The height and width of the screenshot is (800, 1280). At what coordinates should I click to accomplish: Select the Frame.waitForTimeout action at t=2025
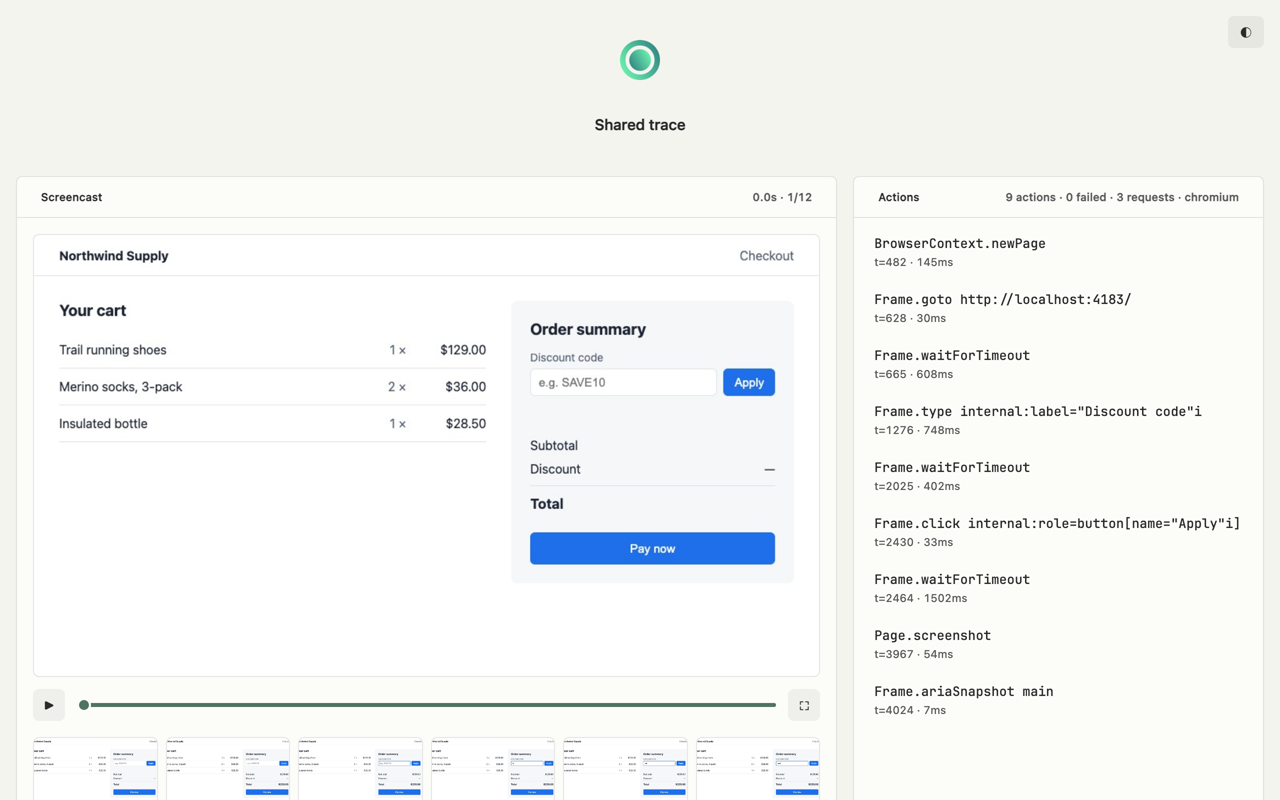pos(1058,476)
